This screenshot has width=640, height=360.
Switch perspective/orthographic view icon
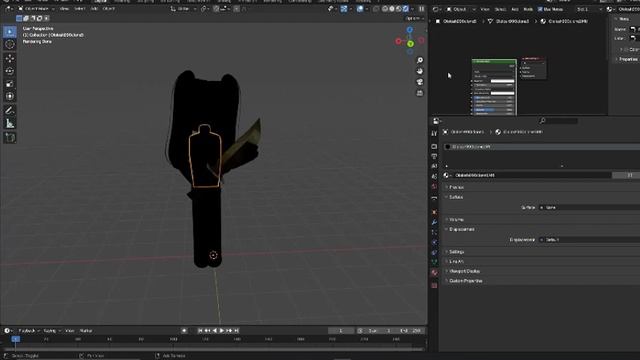pyautogui.click(x=420, y=93)
